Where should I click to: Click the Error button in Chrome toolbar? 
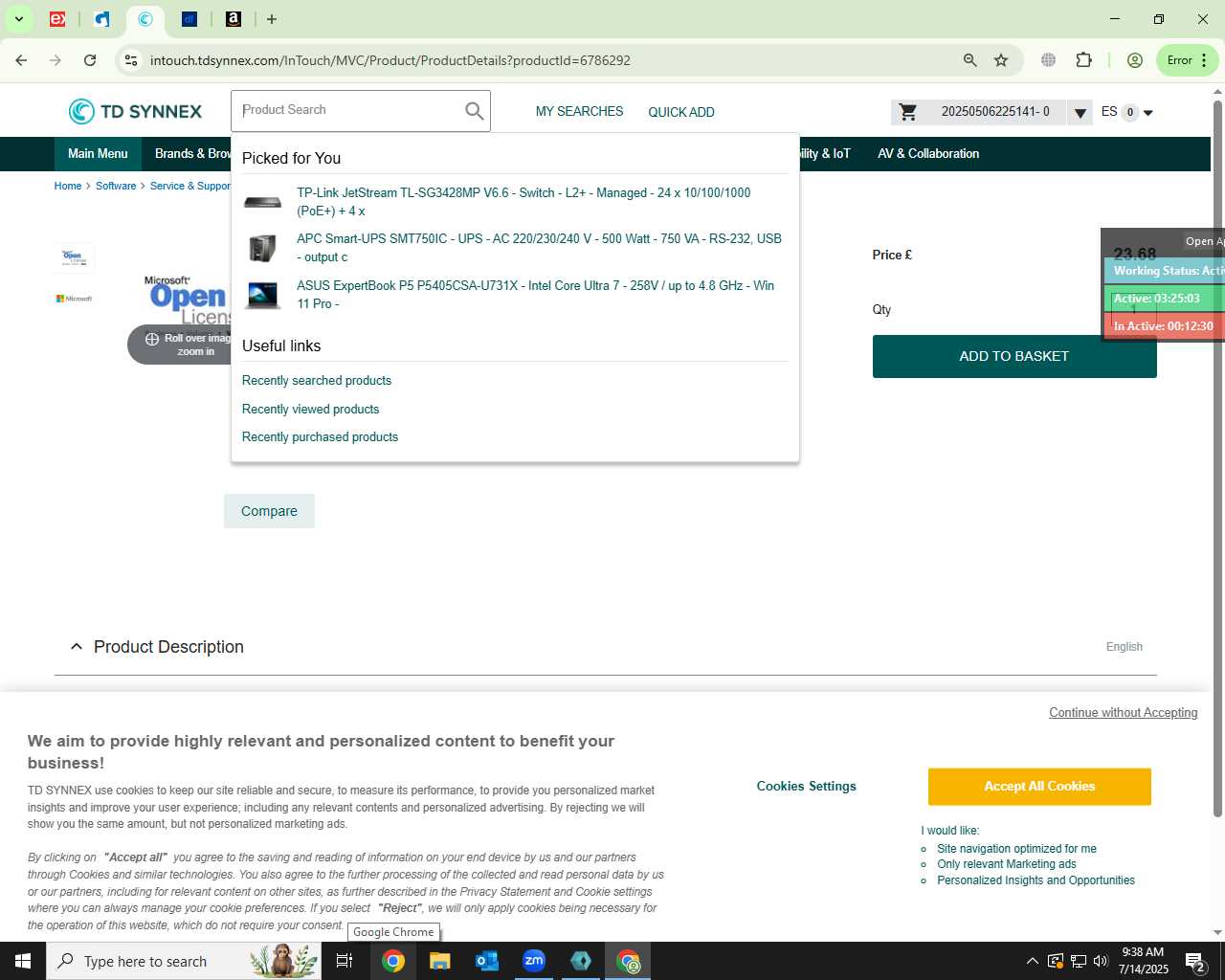click(x=1179, y=60)
